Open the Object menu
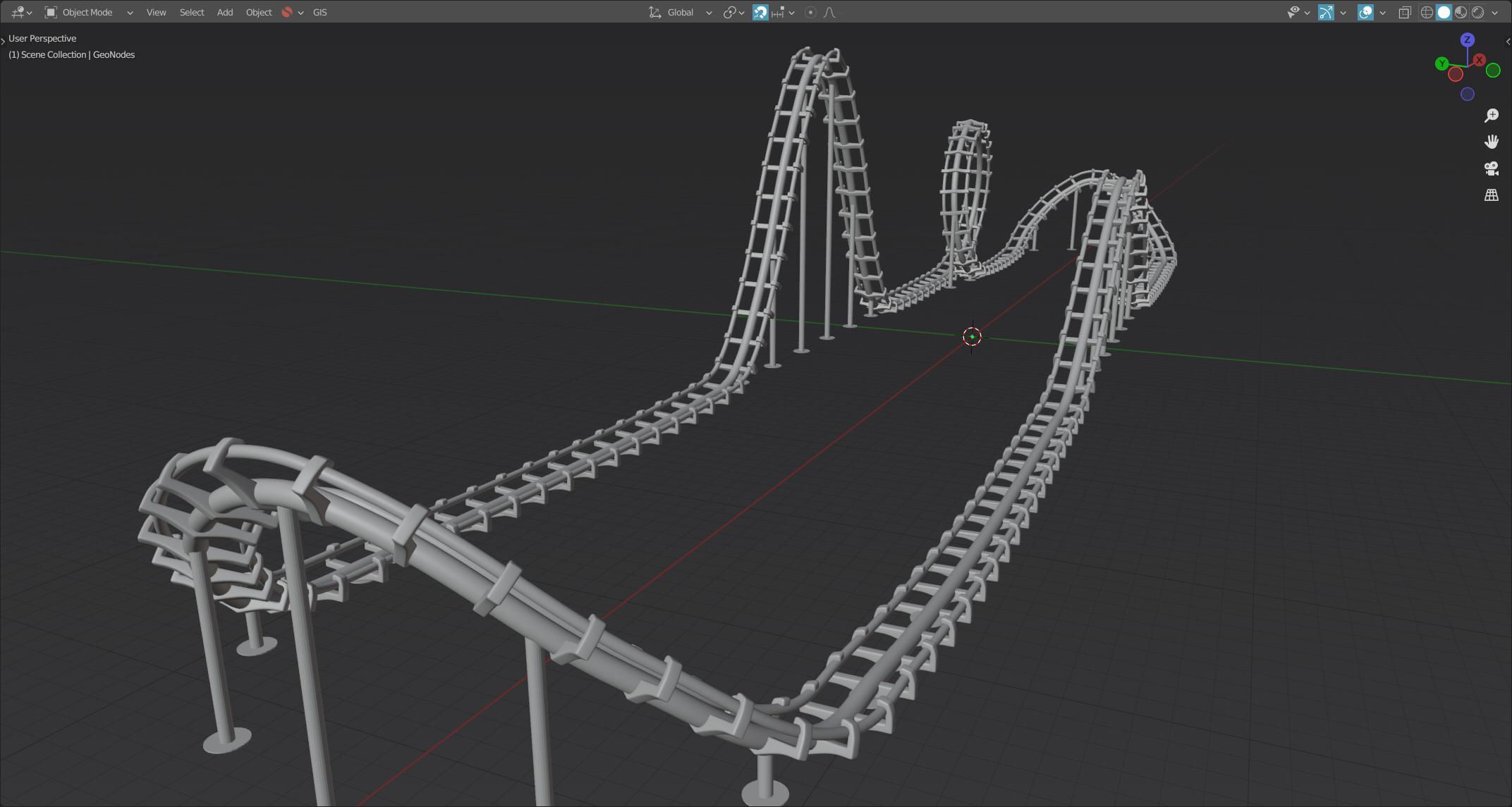The height and width of the screenshot is (807, 1512). 258,12
